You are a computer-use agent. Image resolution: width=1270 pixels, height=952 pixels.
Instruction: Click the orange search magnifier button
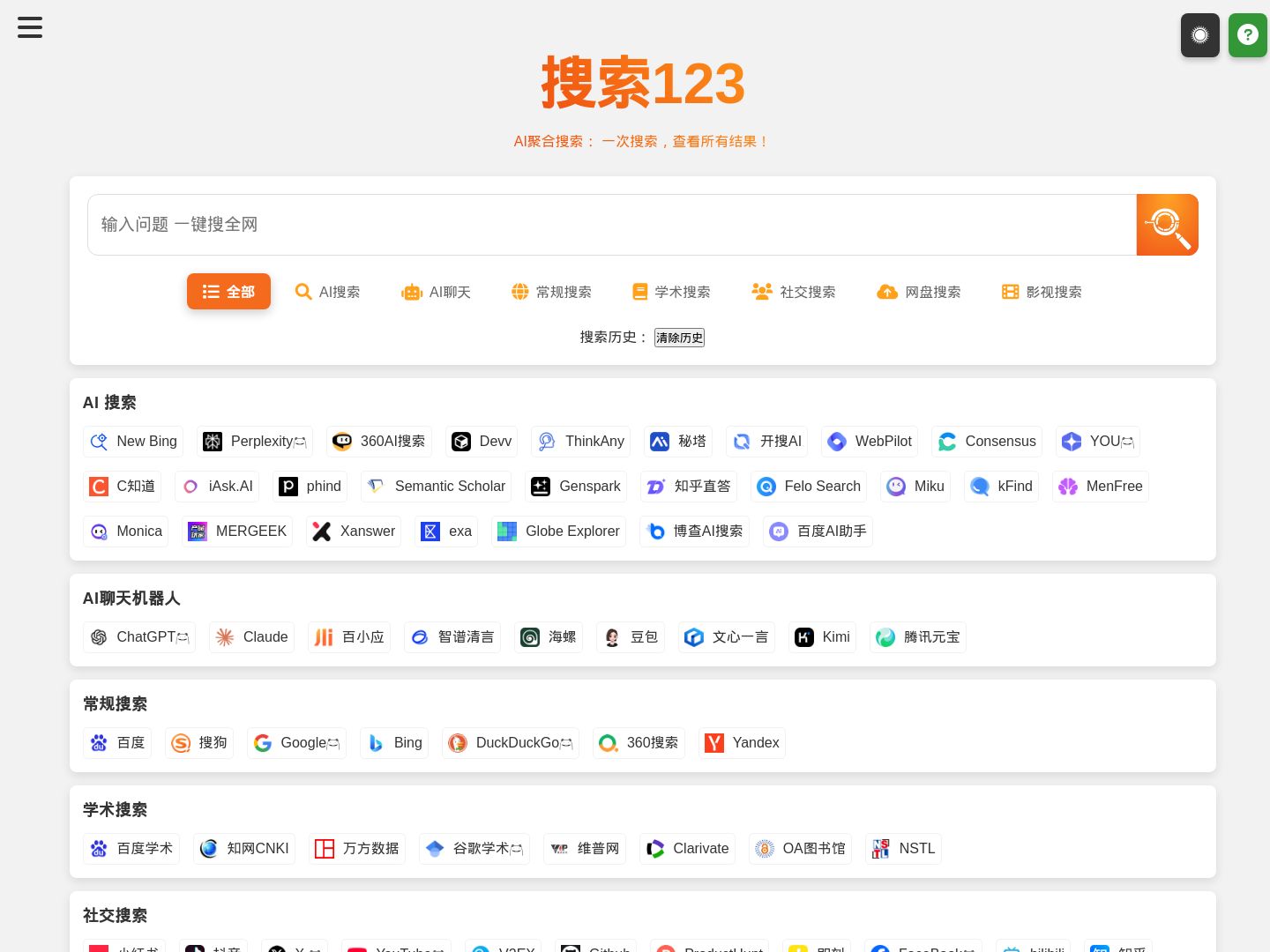pos(1167,225)
